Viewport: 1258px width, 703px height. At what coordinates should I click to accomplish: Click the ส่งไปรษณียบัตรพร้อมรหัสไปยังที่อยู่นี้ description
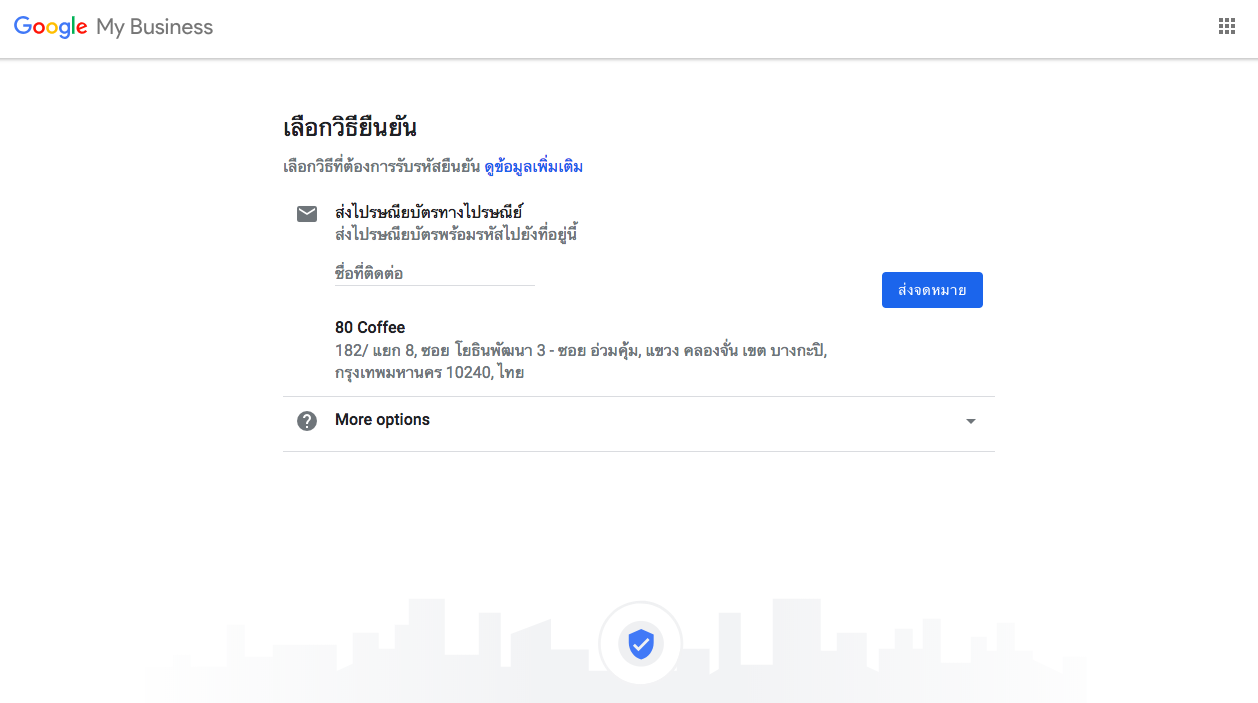[x=457, y=235]
